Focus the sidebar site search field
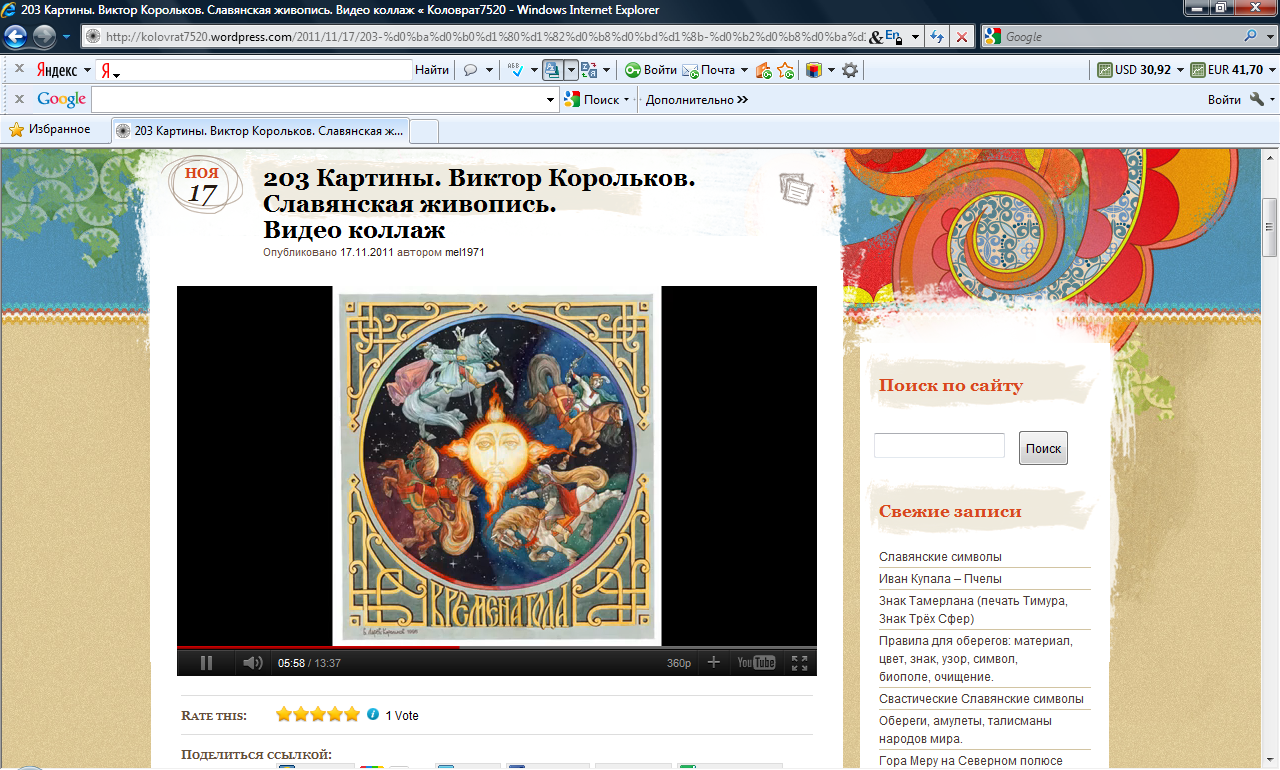Screen dimensions: 1280x770 tap(939, 446)
